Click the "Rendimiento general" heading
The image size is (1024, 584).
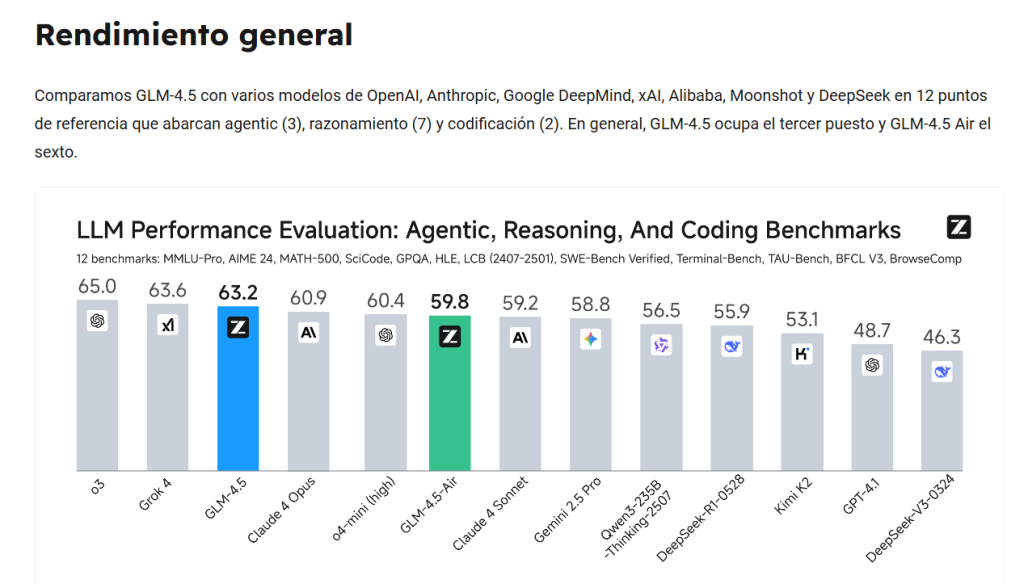coord(194,35)
